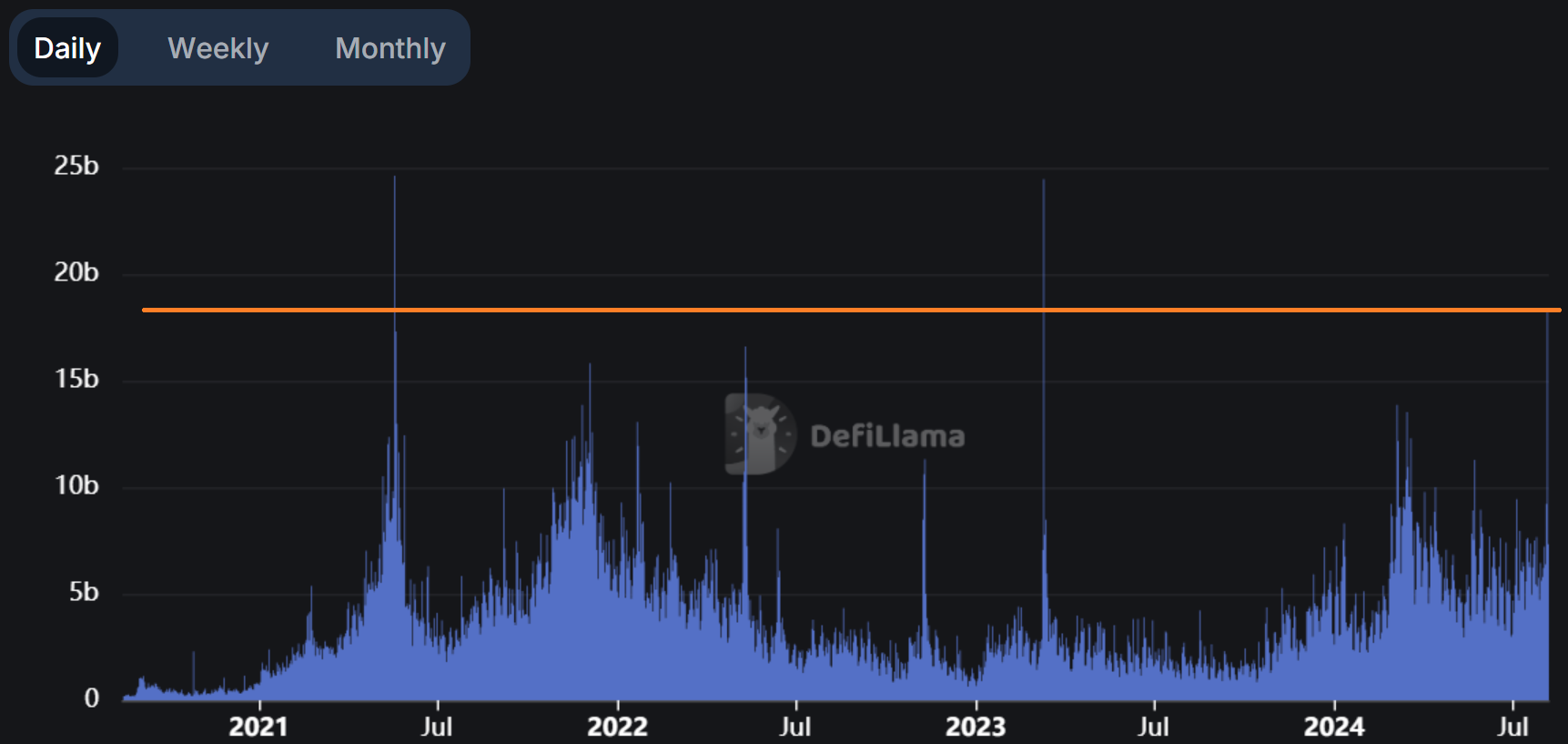Click the 5b y-axis label
Viewport: 1568px width, 744px height.
coord(84,592)
